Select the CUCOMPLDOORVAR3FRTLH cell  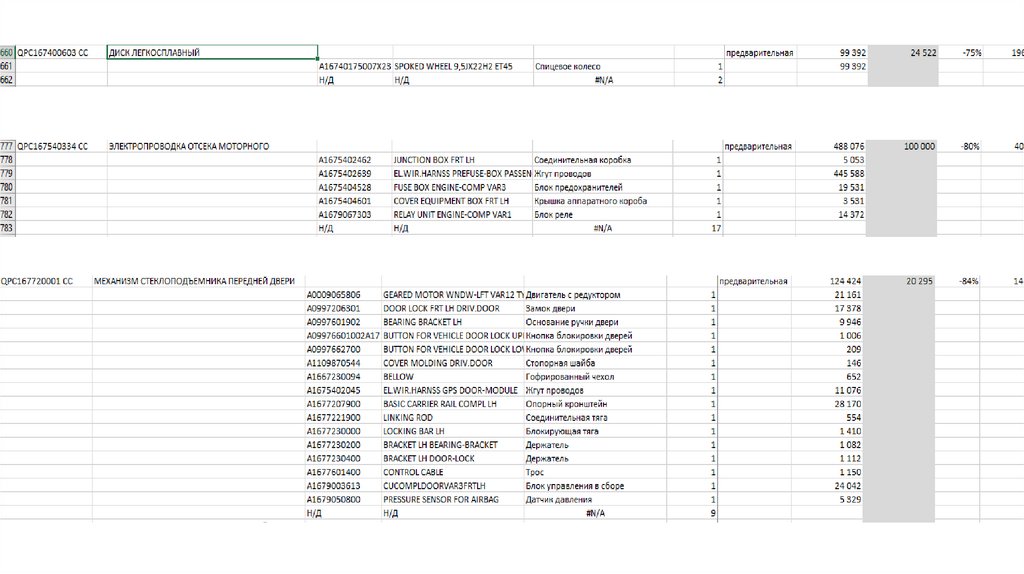453,486
